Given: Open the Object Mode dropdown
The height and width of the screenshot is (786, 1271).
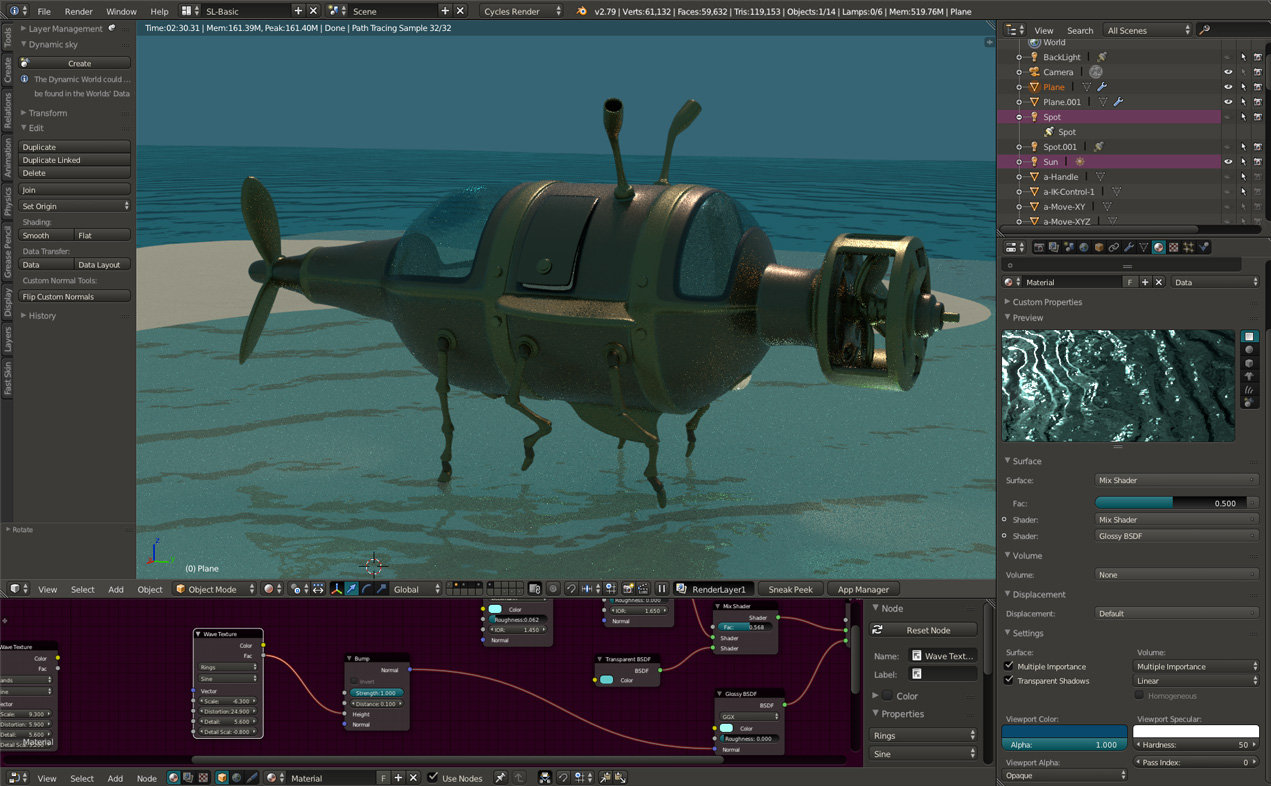Looking at the screenshot, I should tap(215, 589).
